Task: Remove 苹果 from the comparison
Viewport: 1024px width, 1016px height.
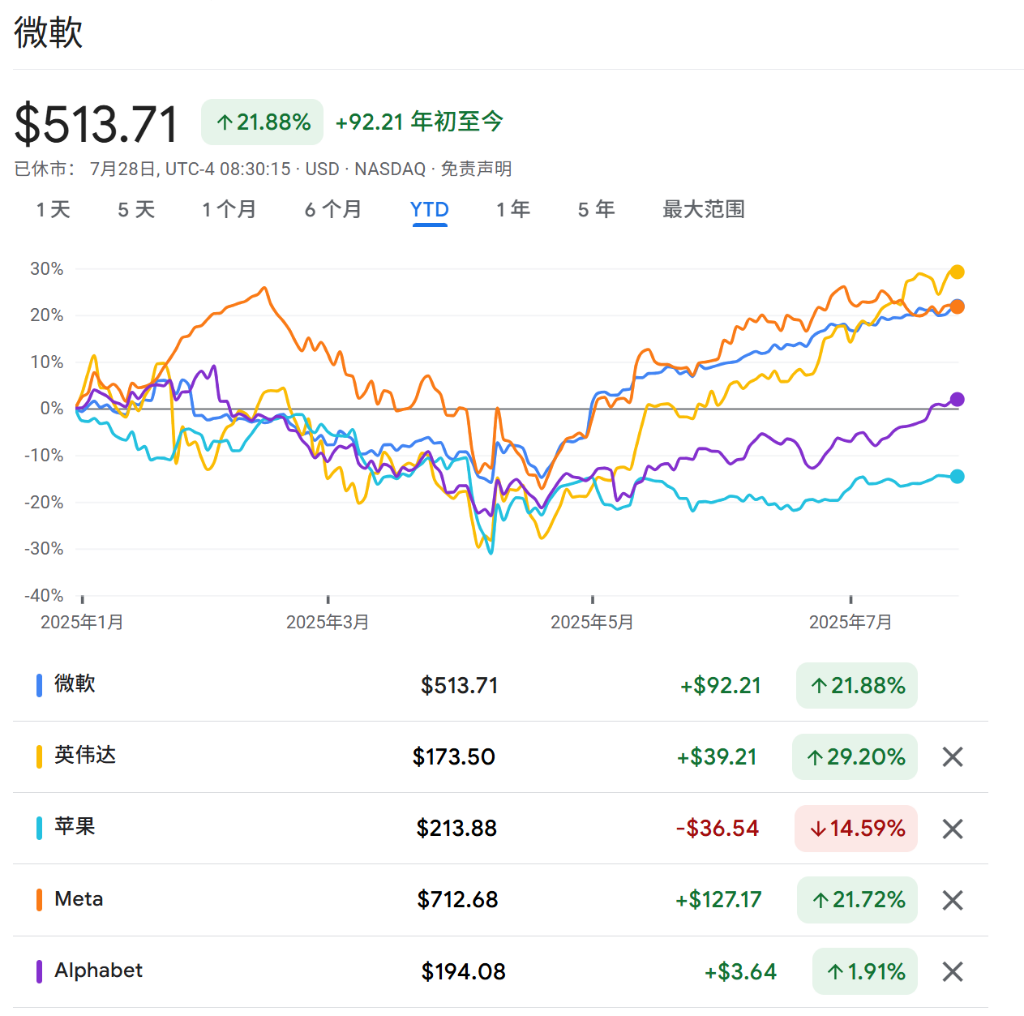Action: (x=952, y=829)
